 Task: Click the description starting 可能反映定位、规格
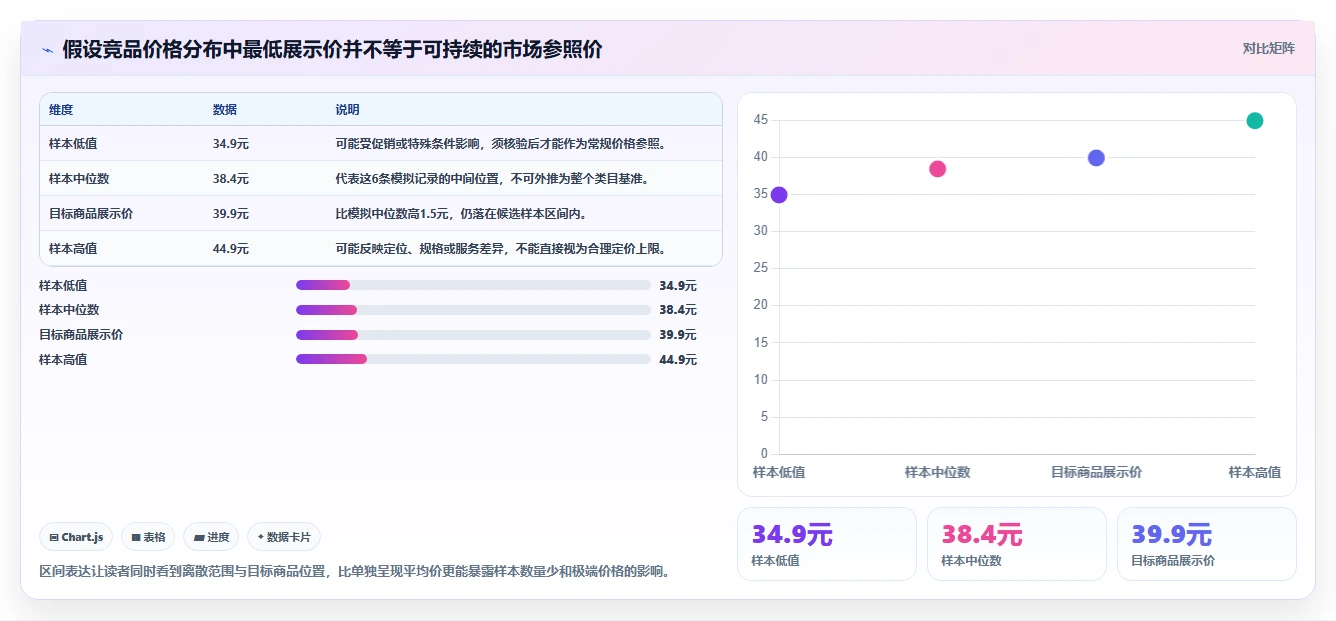[x=501, y=249]
